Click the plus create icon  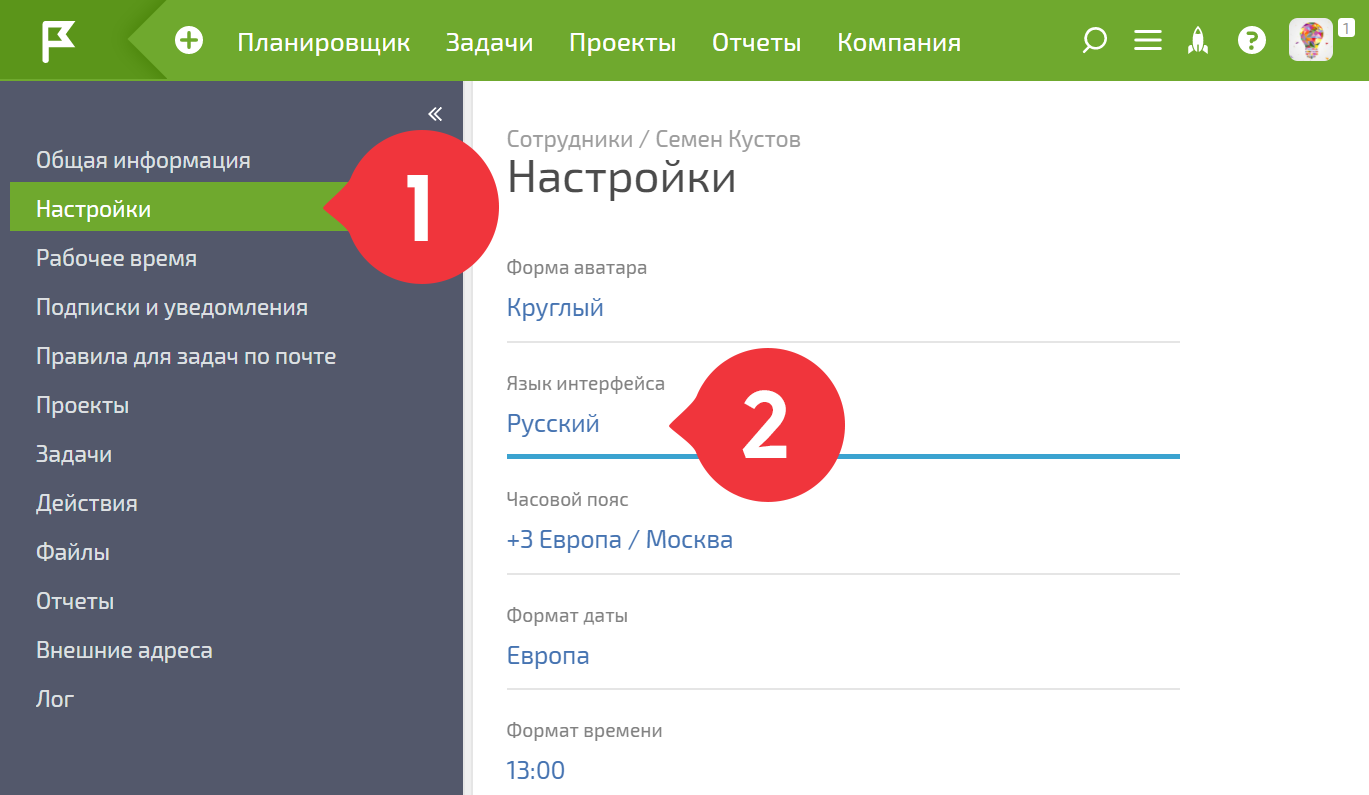(x=189, y=41)
